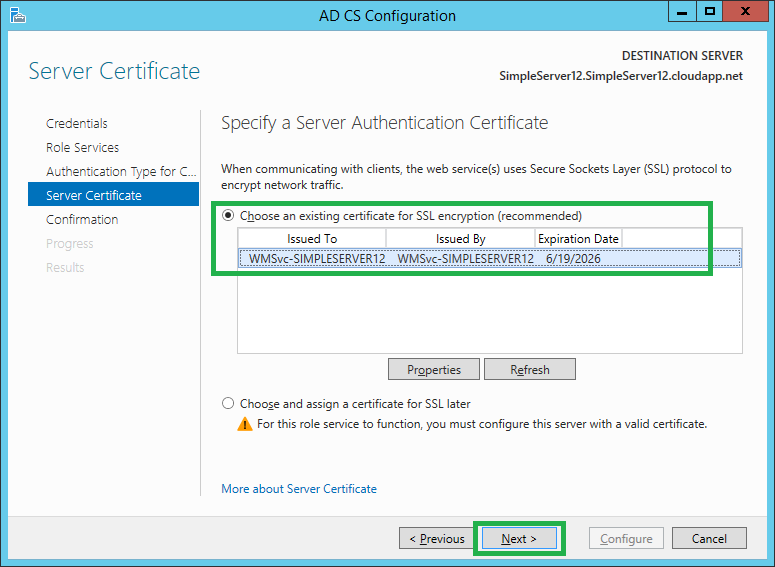Screen dimensions: 775x567
Task: Jump to the Confirmation step
Action: [82, 220]
